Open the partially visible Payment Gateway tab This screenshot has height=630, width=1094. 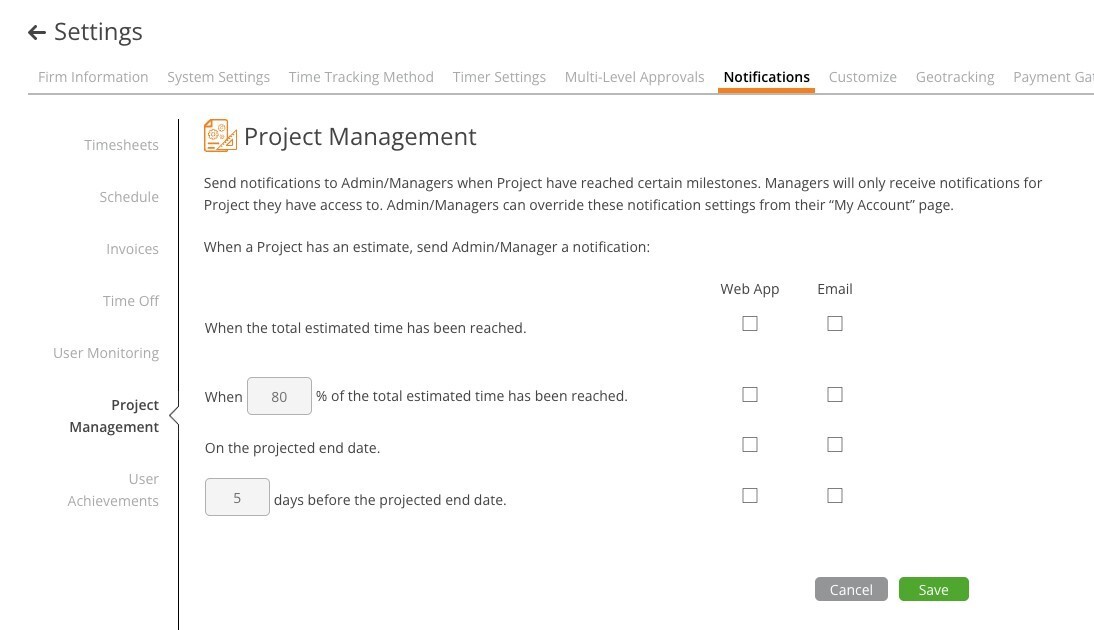coord(1053,77)
